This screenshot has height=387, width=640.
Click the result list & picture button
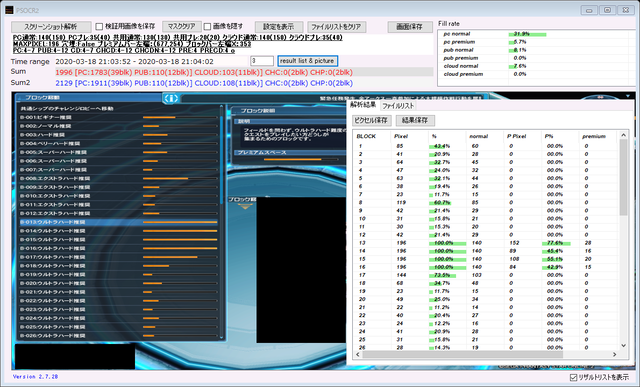coord(307,61)
